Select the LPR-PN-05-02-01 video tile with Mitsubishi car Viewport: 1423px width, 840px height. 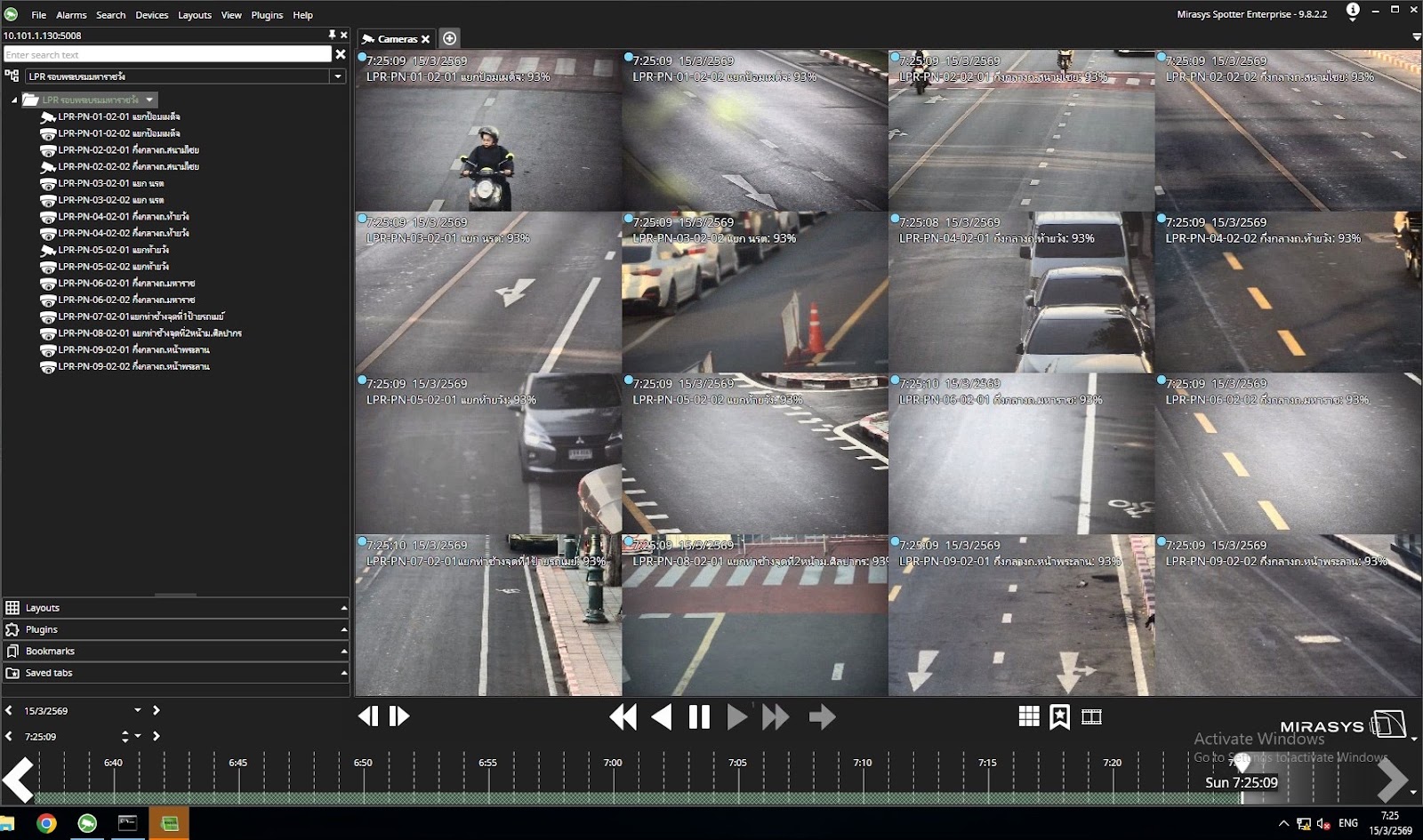click(488, 453)
